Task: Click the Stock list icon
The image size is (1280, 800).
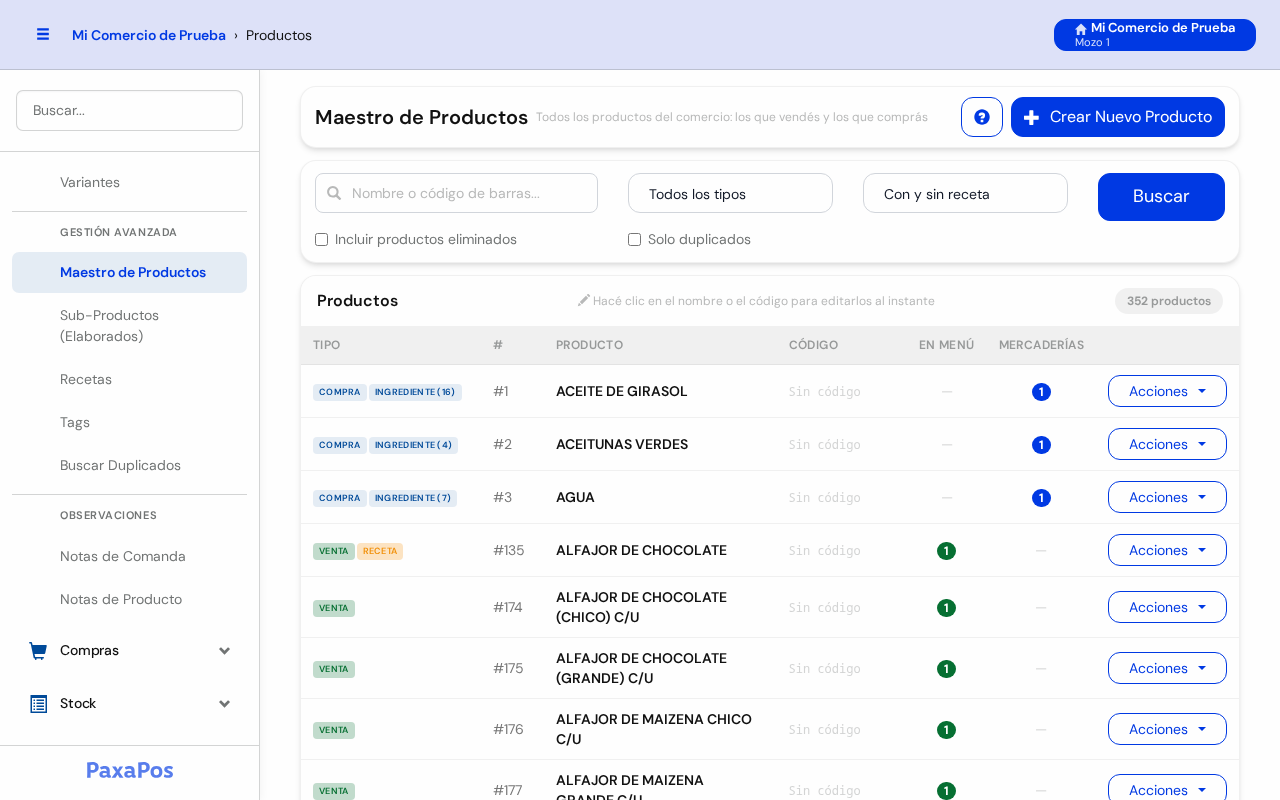Action: [38, 704]
